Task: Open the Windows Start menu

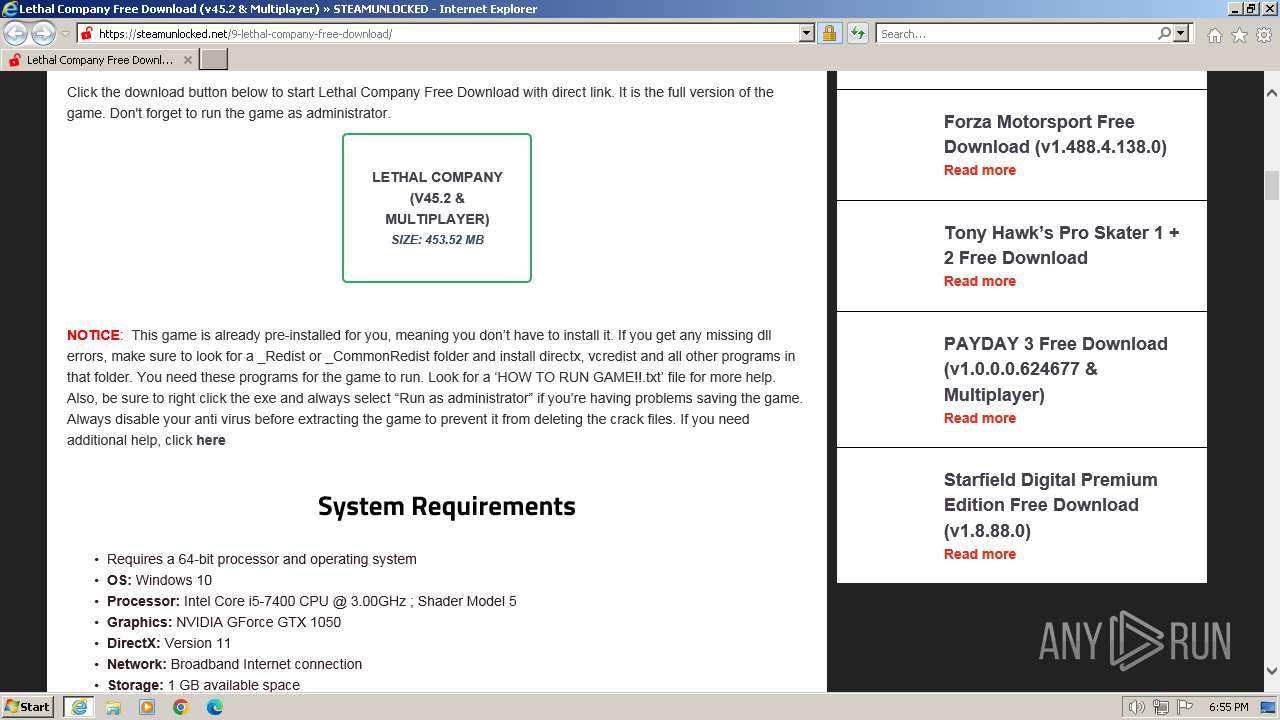Action: point(28,707)
